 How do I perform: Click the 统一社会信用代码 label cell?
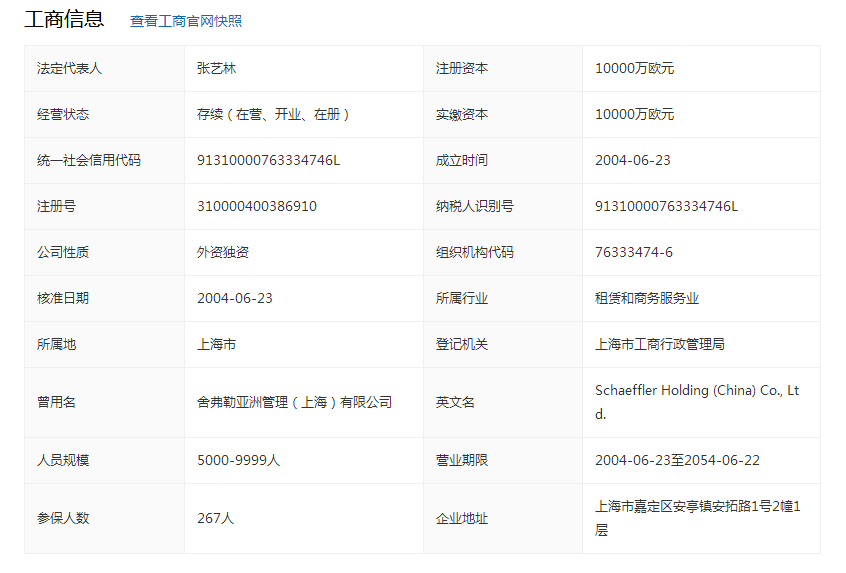click(104, 160)
